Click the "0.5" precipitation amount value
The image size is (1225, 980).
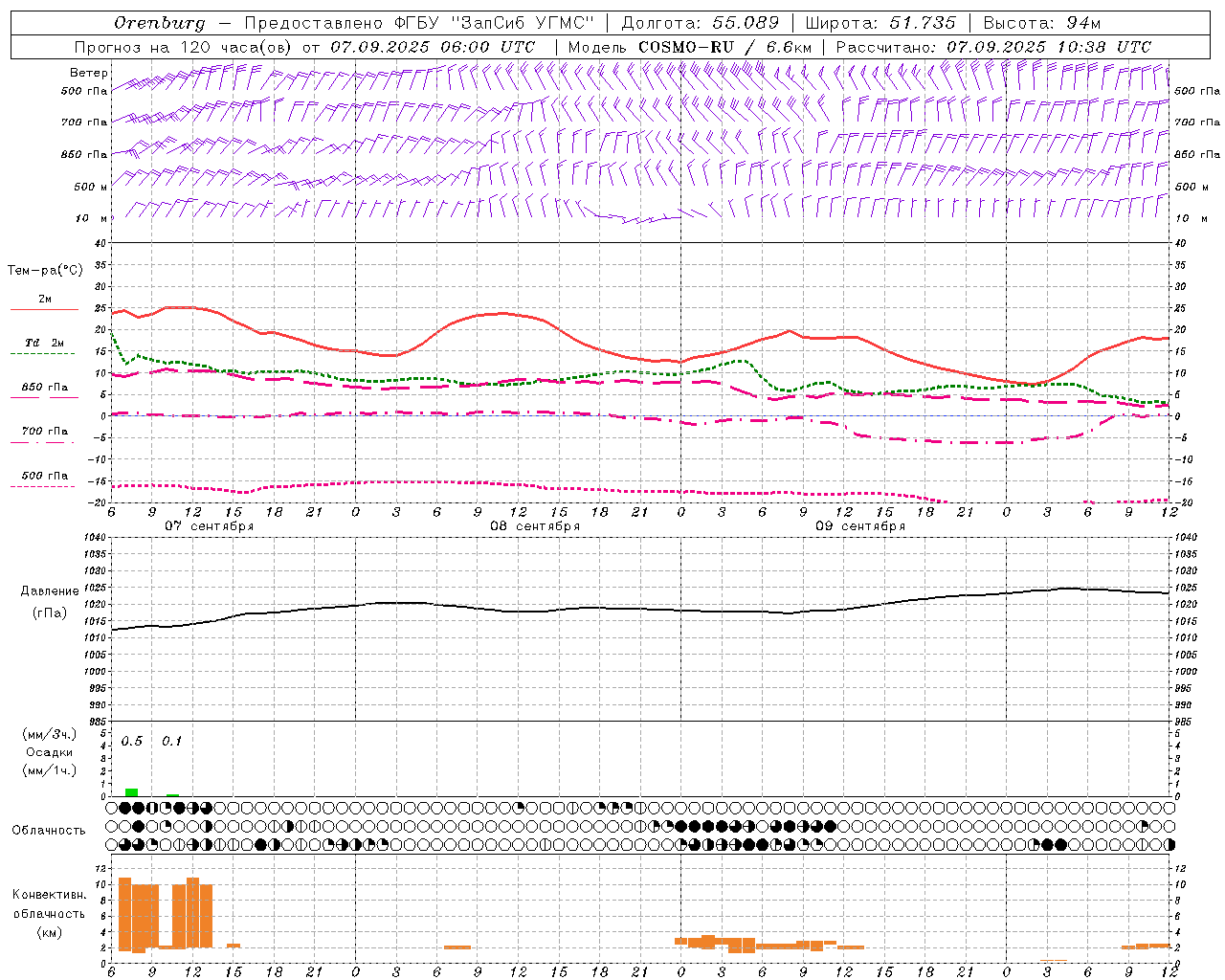(131, 742)
